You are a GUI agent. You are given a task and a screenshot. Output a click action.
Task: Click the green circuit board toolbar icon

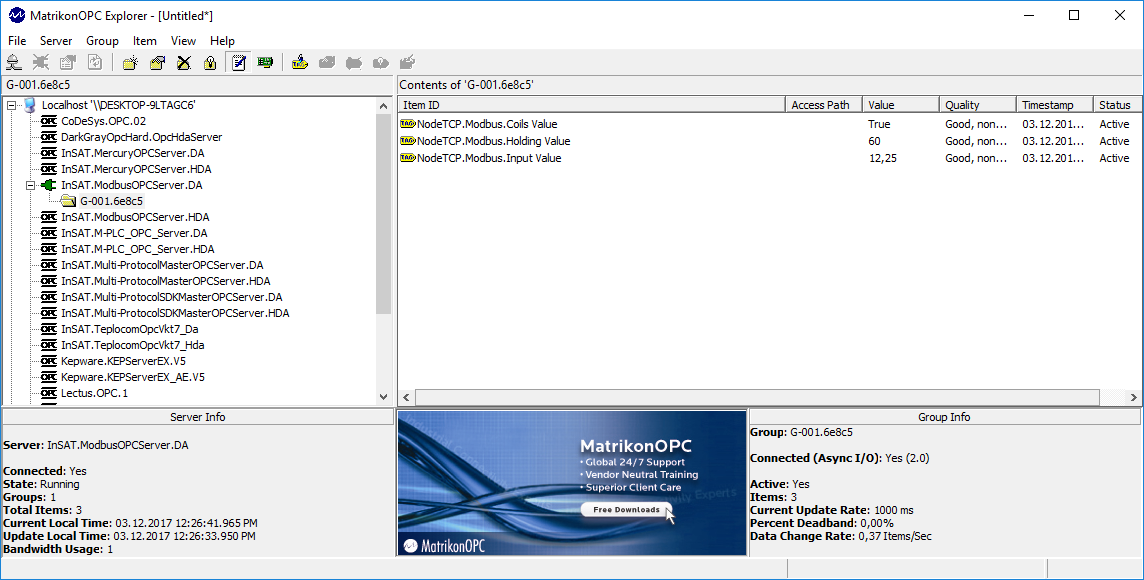265,63
